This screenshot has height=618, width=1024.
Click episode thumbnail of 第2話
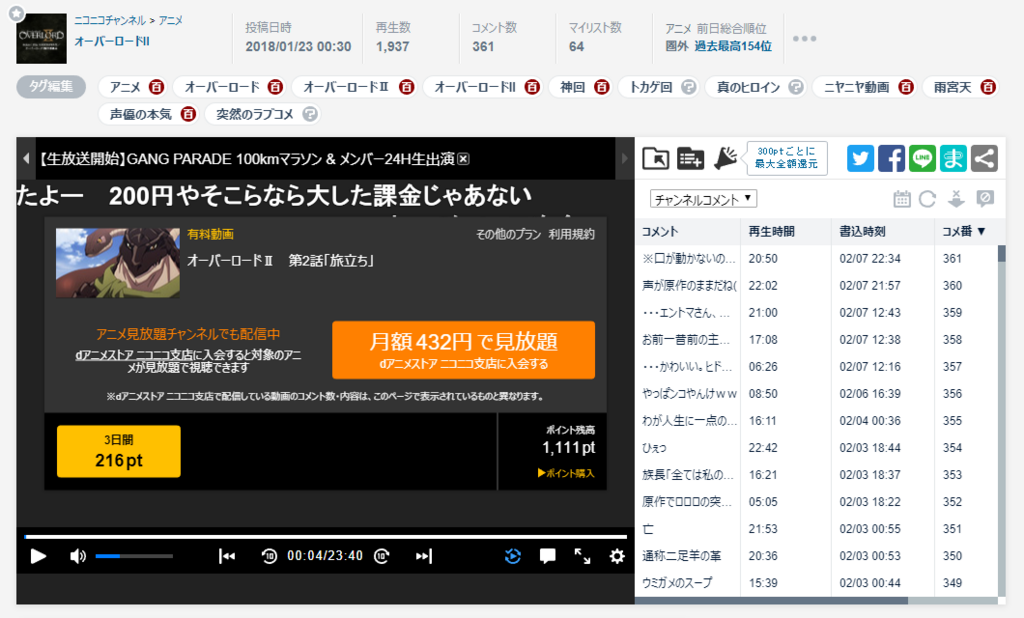point(118,263)
